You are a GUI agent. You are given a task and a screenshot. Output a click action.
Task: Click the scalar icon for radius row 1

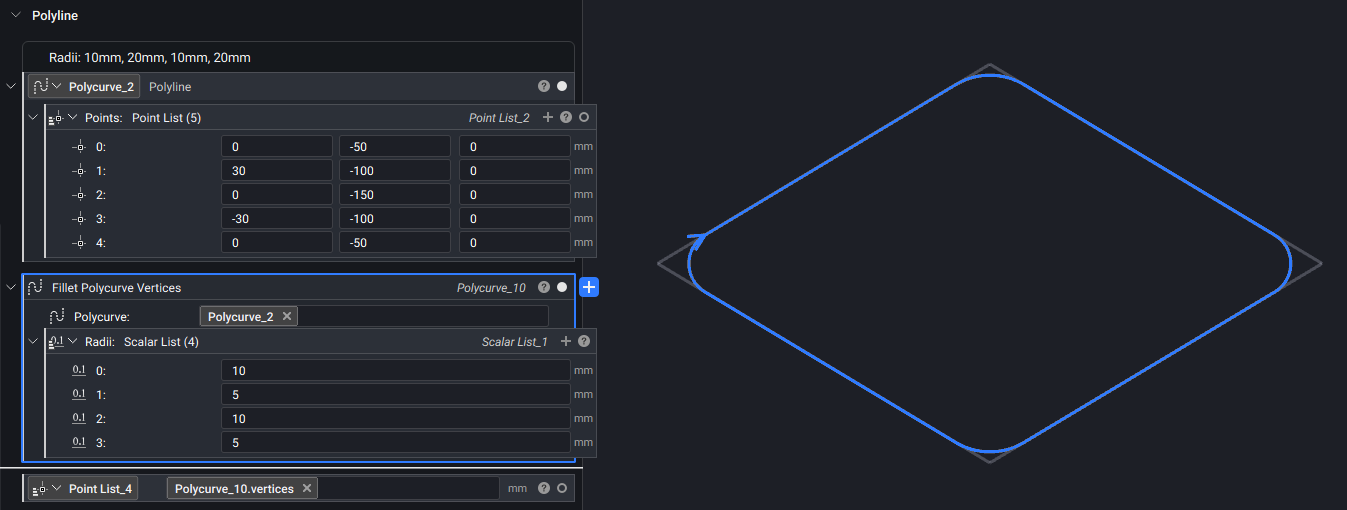click(80, 395)
